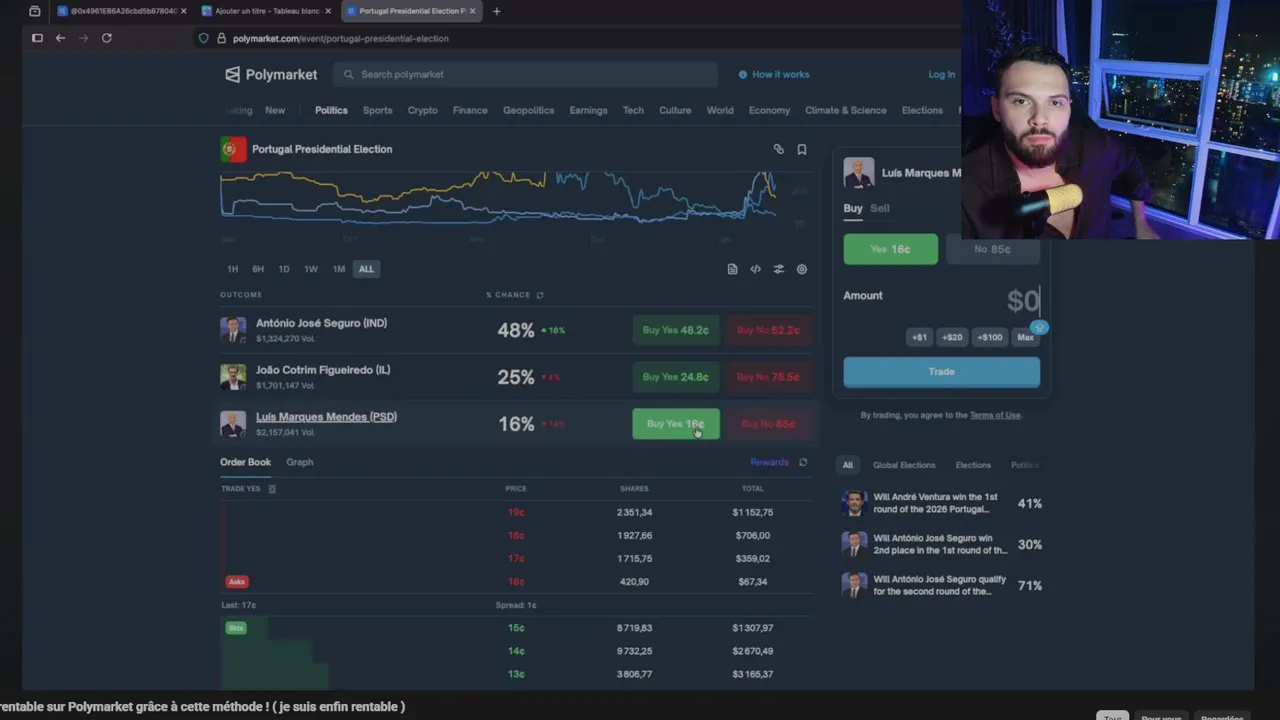The height and width of the screenshot is (720, 1280).
Task: Set the amount to Max
Action: (1025, 338)
